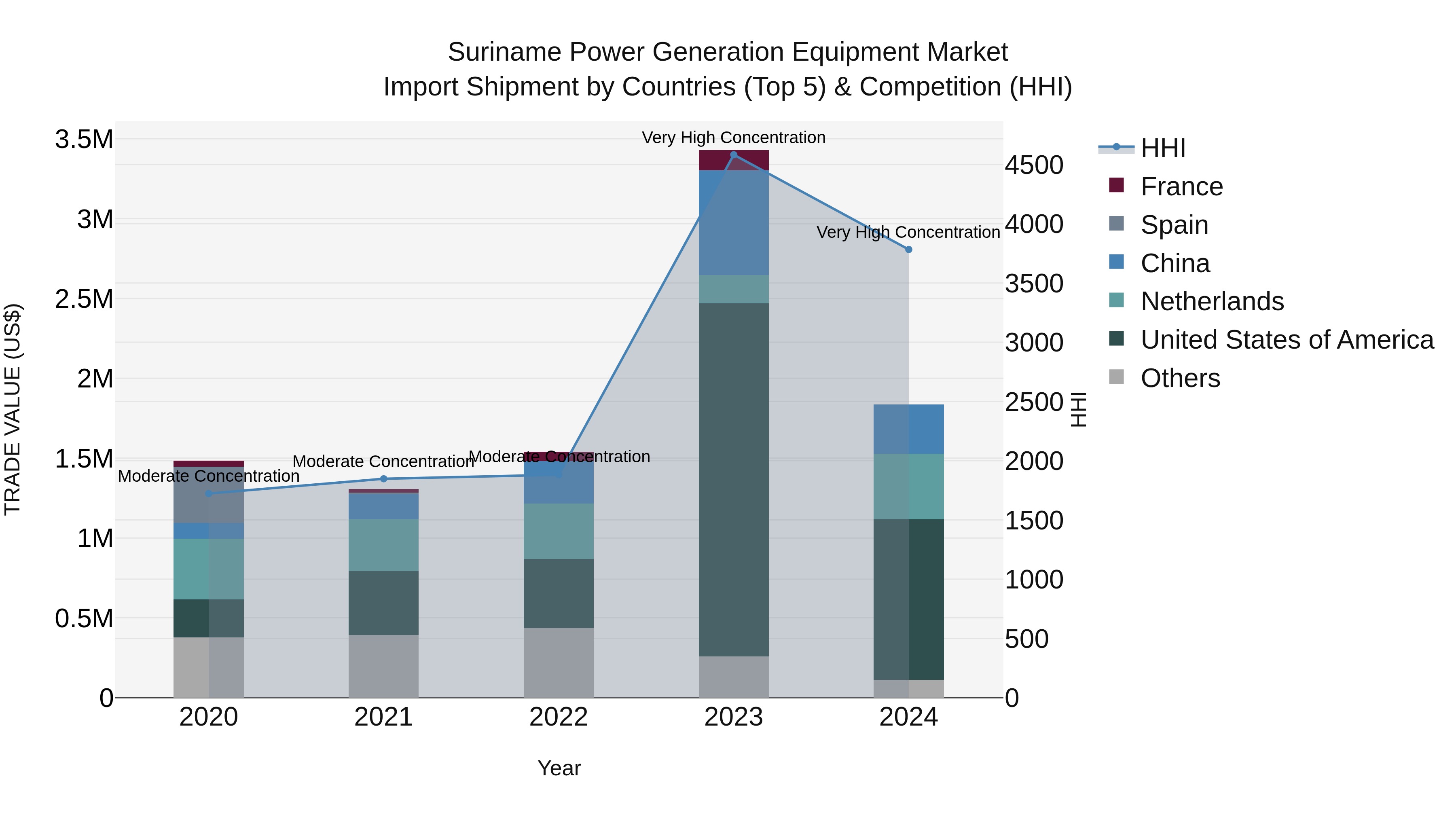Click the 2022 Others bar segment
The height and width of the screenshot is (819, 1456).
coord(559,663)
